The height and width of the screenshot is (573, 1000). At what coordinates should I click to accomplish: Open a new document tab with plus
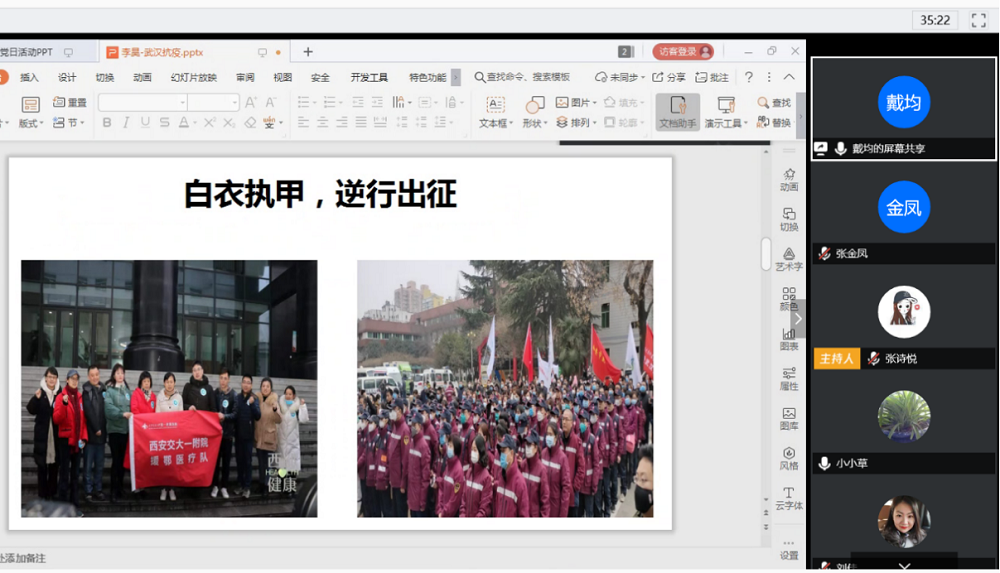tap(307, 52)
